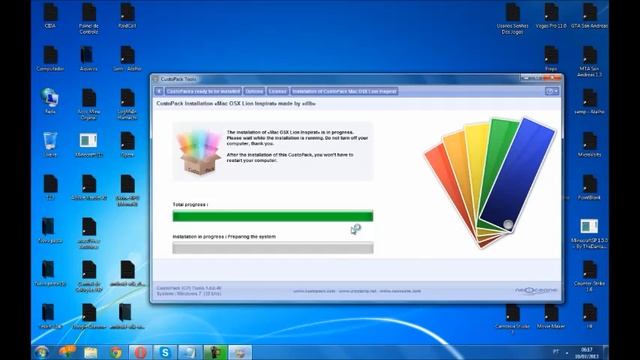Viewport: 640px width, 360px height.
Task: Select the Vegas Pro 11.0 desktop shortcut
Action: [551, 16]
